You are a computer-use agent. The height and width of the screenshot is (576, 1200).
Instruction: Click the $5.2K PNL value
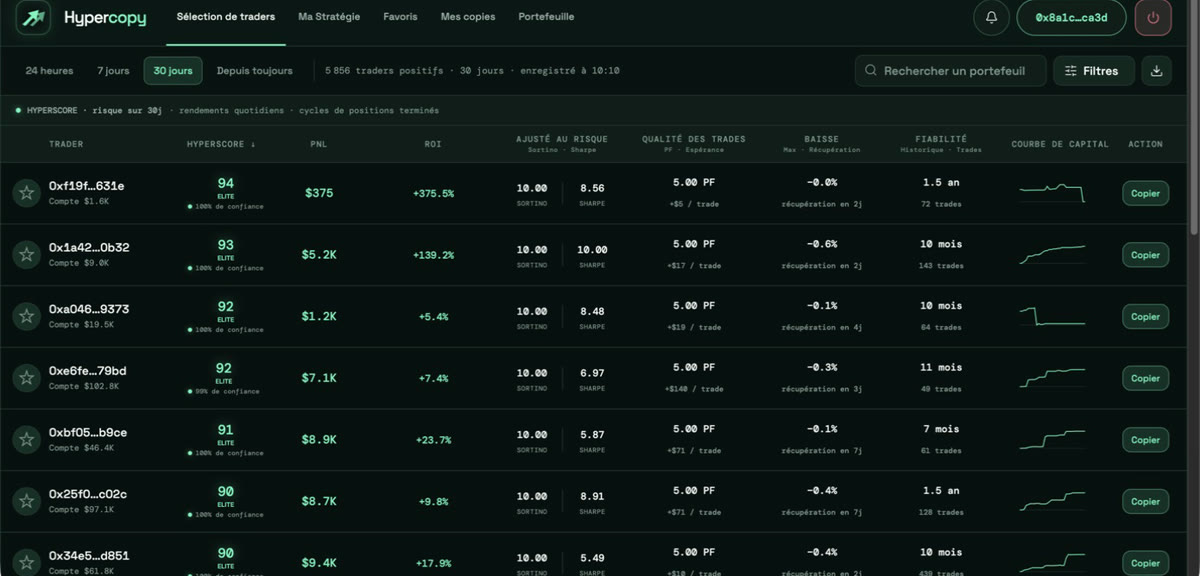[319, 255]
